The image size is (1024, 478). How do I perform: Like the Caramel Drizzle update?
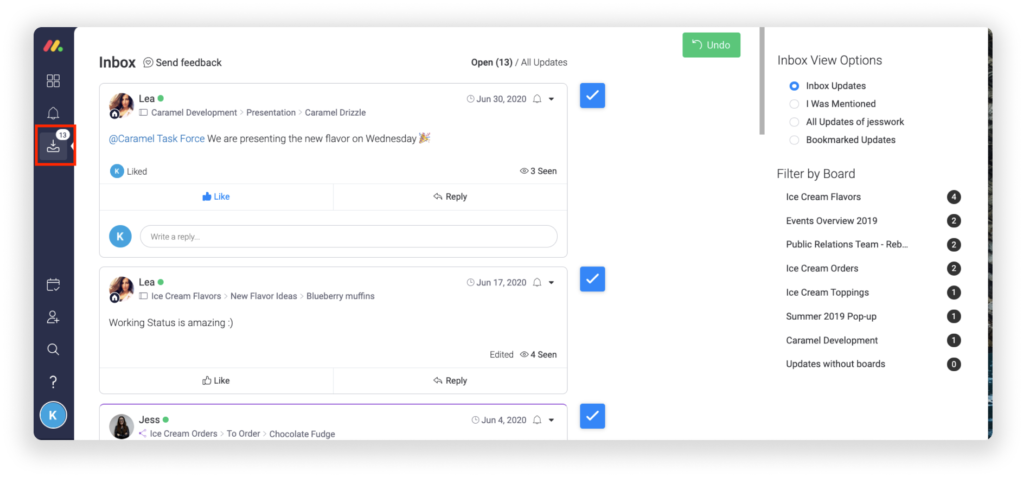216,197
